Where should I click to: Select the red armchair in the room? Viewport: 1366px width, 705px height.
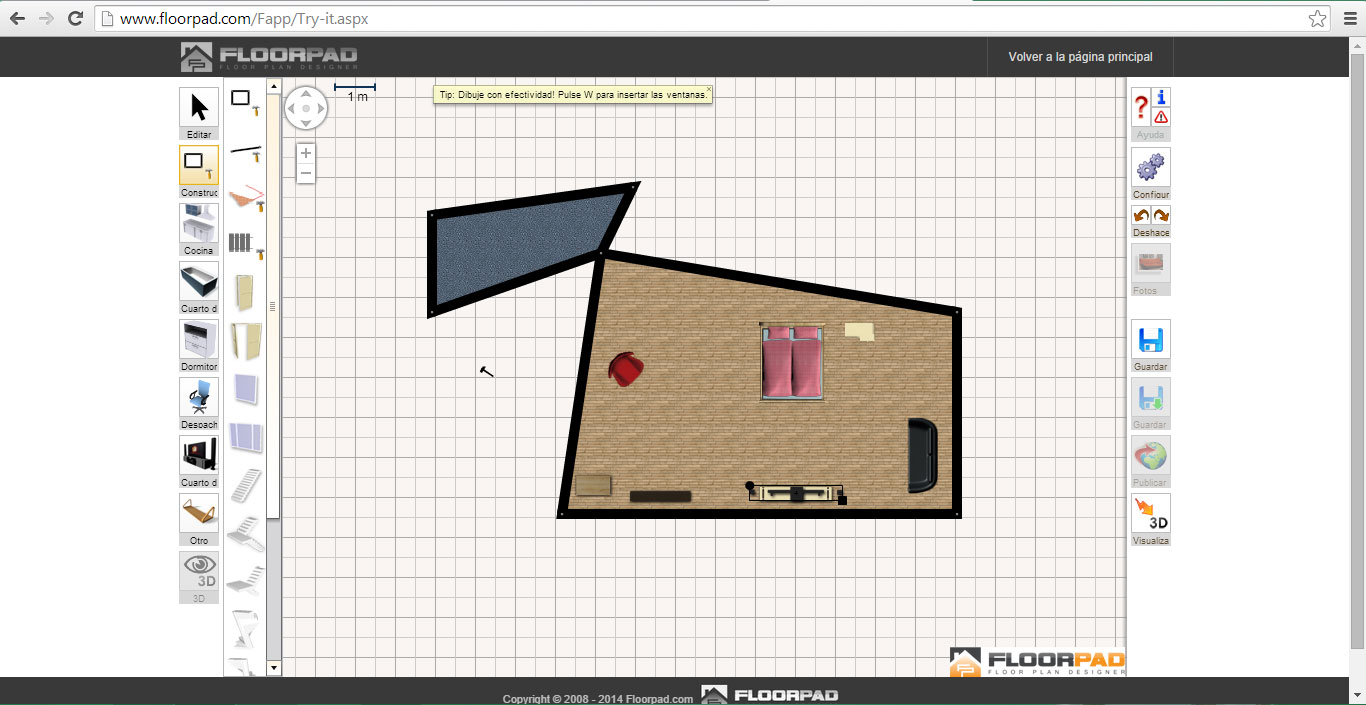click(x=626, y=368)
